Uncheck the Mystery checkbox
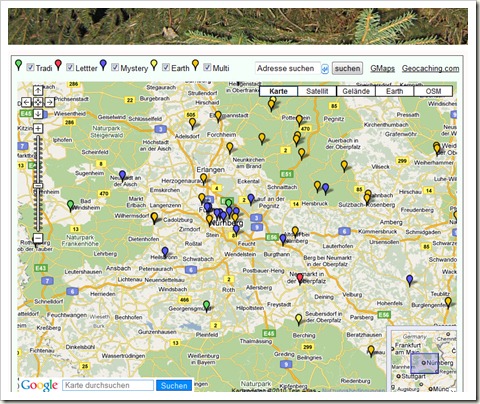Screen dimensions: 480x404 (x=115, y=67)
